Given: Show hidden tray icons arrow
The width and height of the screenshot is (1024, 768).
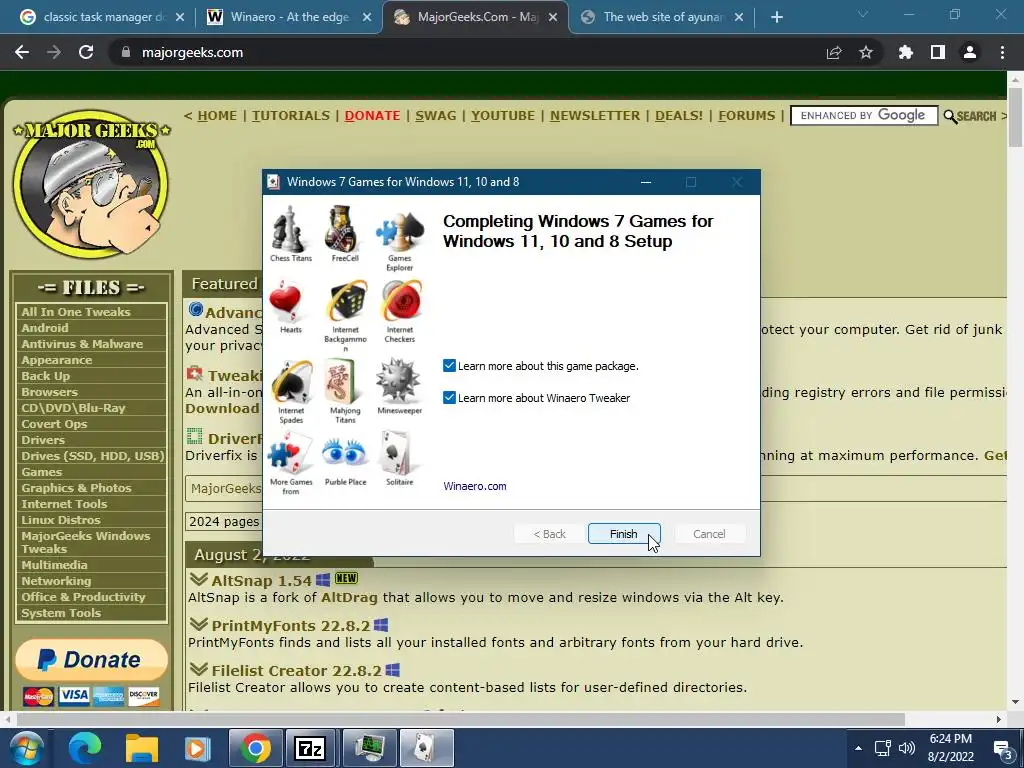Looking at the screenshot, I should tap(858, 748).
